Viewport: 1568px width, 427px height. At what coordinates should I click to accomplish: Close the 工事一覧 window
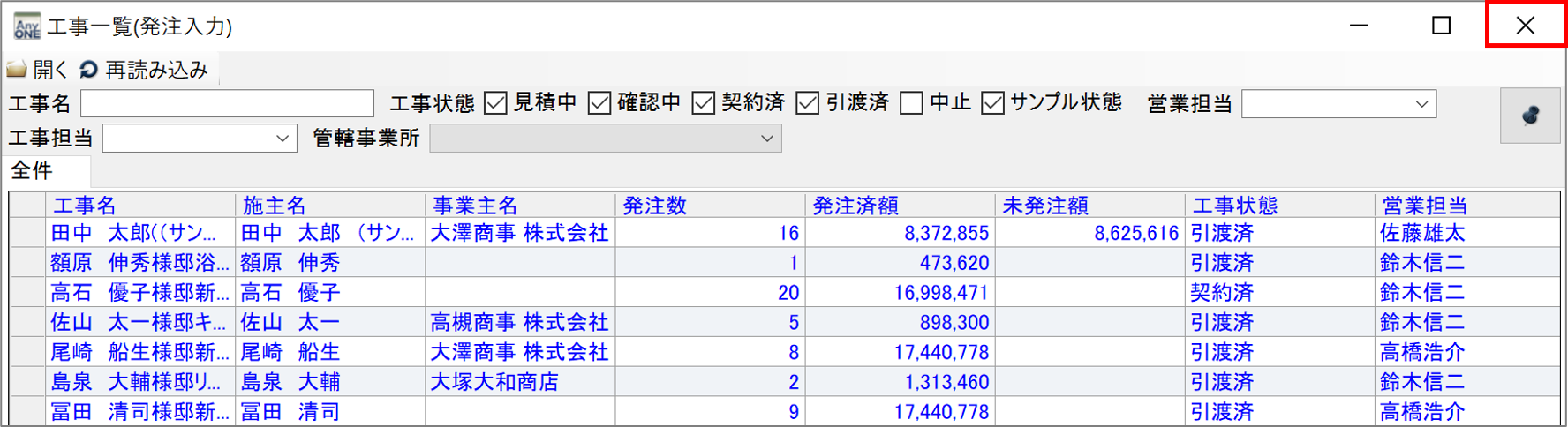1525,26
